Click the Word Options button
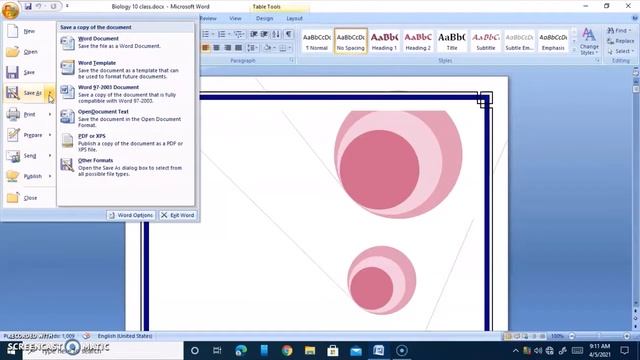Screen dimensions: 640x360 pos(131,215)
